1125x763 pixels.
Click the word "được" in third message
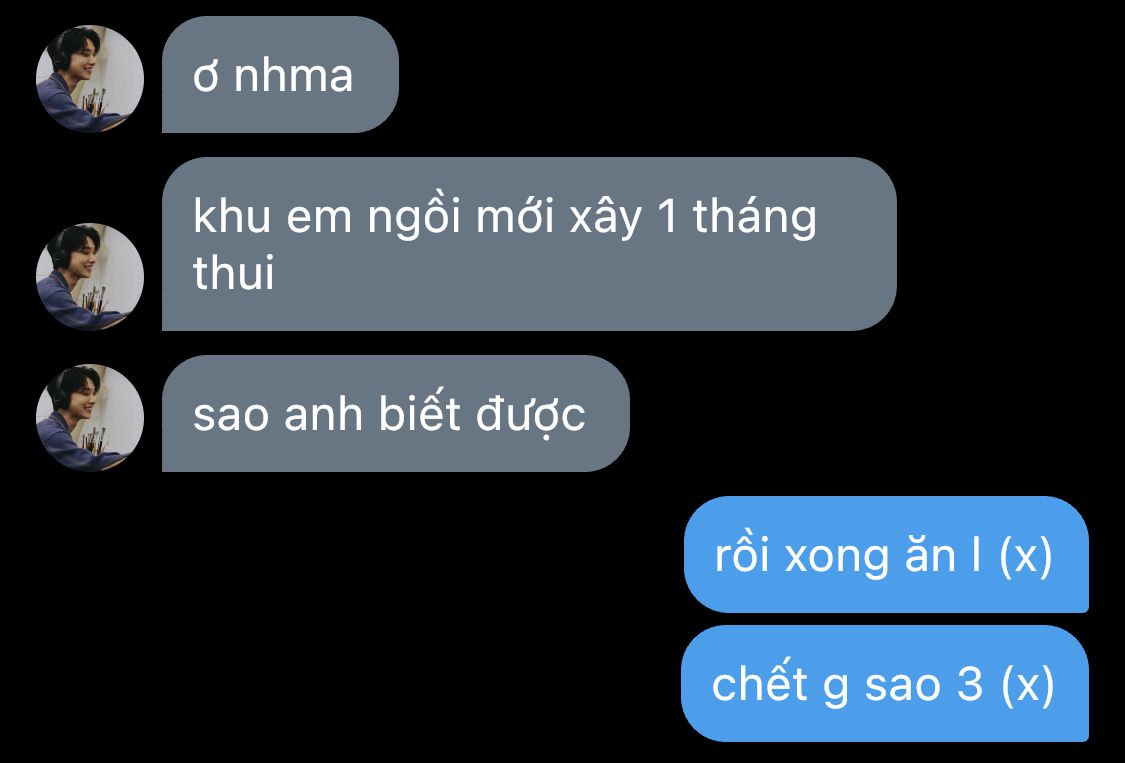click(x=530, y=415)
